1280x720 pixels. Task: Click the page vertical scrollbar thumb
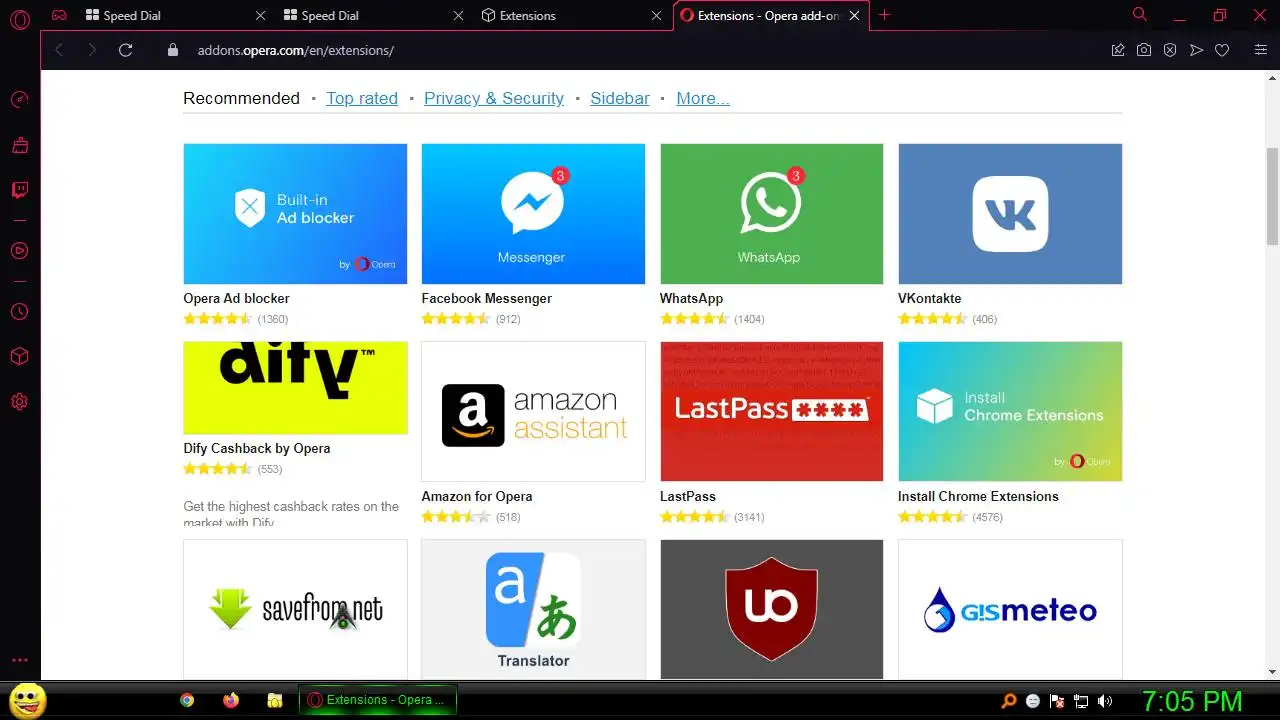point(1272,195)
